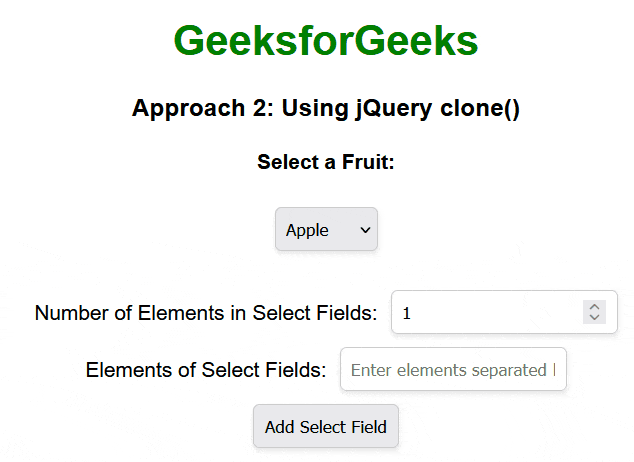Click the value "1" in the number field
634x462 pixels.
click(x=407, y=314)
